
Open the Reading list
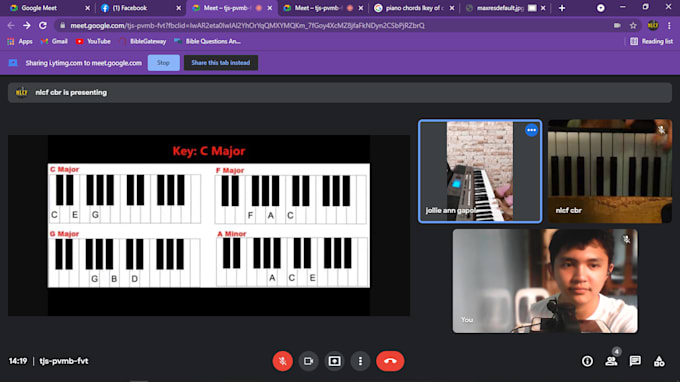(651, 41)
